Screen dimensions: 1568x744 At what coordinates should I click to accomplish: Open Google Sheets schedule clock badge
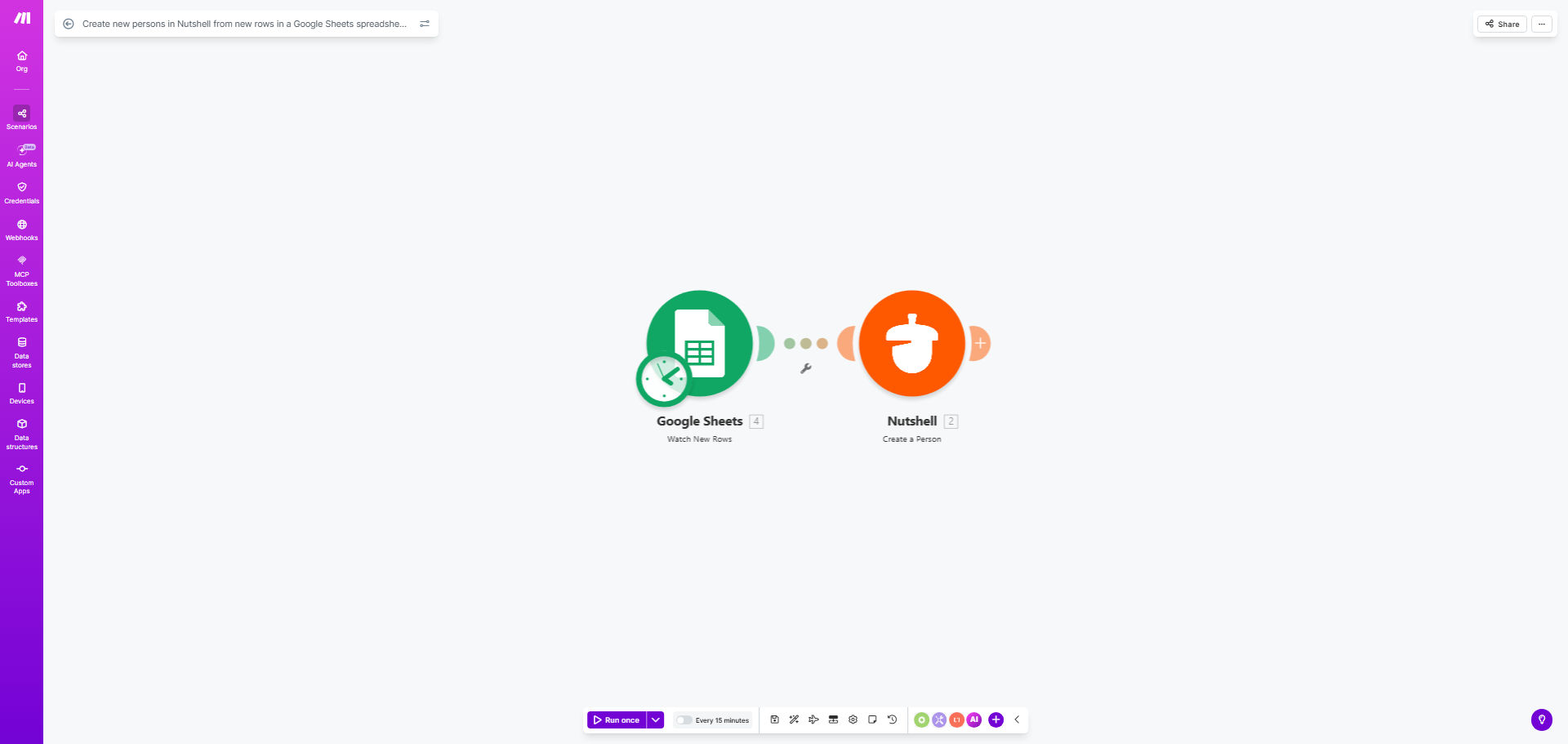click(664, 379)
